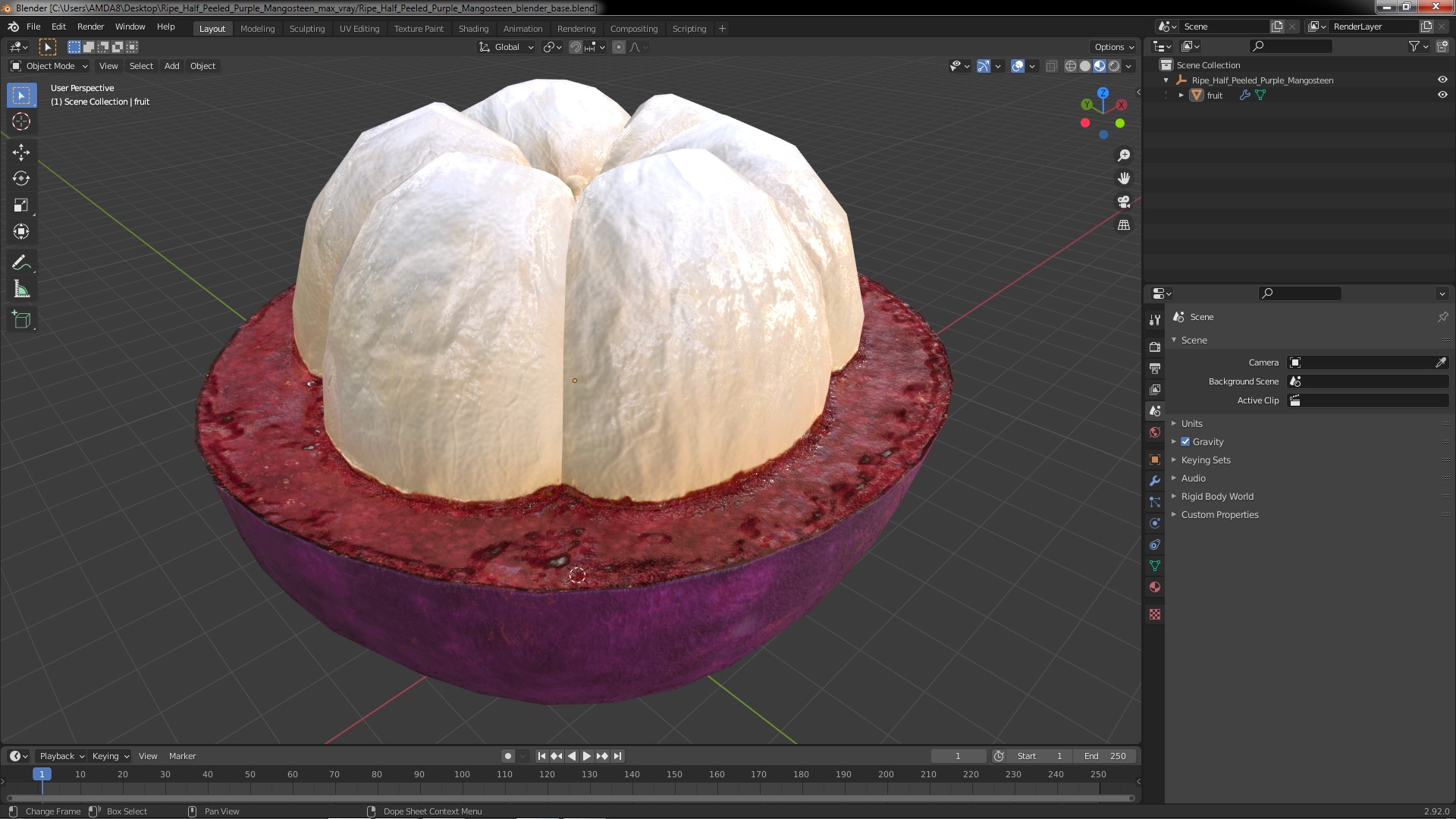Open Object Mode dropdown
The width and height of the screenshot is (1456, 819).
(49, 66)
